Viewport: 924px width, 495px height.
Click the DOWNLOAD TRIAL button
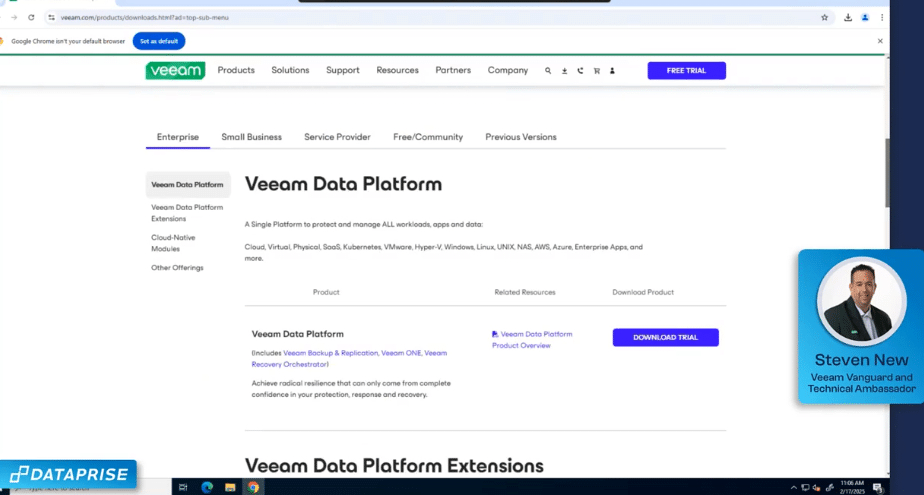point(666,338)
